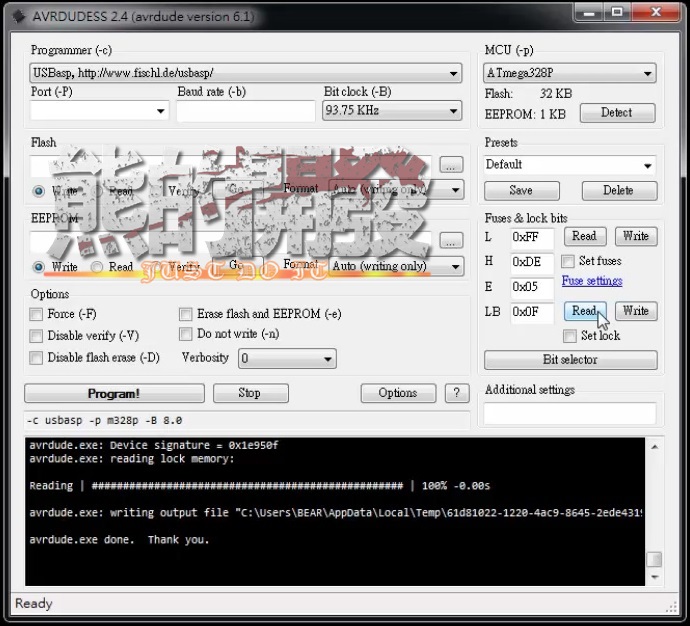Enable Erase flash and EEPROM (-e) checkbox
The height and width of the screenshot is (626, 690).
point(186,314)
